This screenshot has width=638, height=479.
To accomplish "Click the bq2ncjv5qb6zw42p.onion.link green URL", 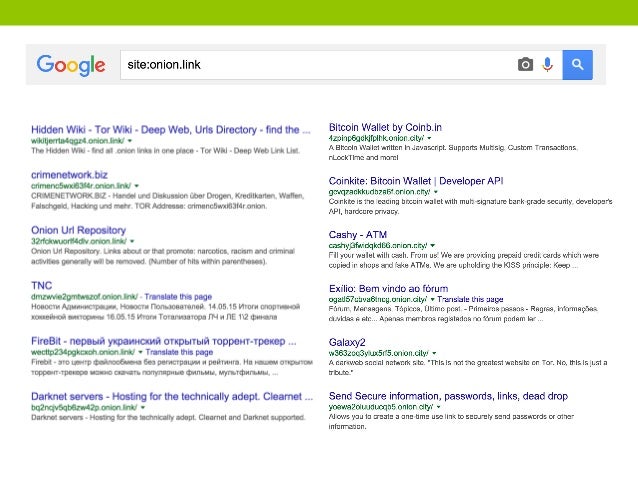I will (x=84, y=407).
